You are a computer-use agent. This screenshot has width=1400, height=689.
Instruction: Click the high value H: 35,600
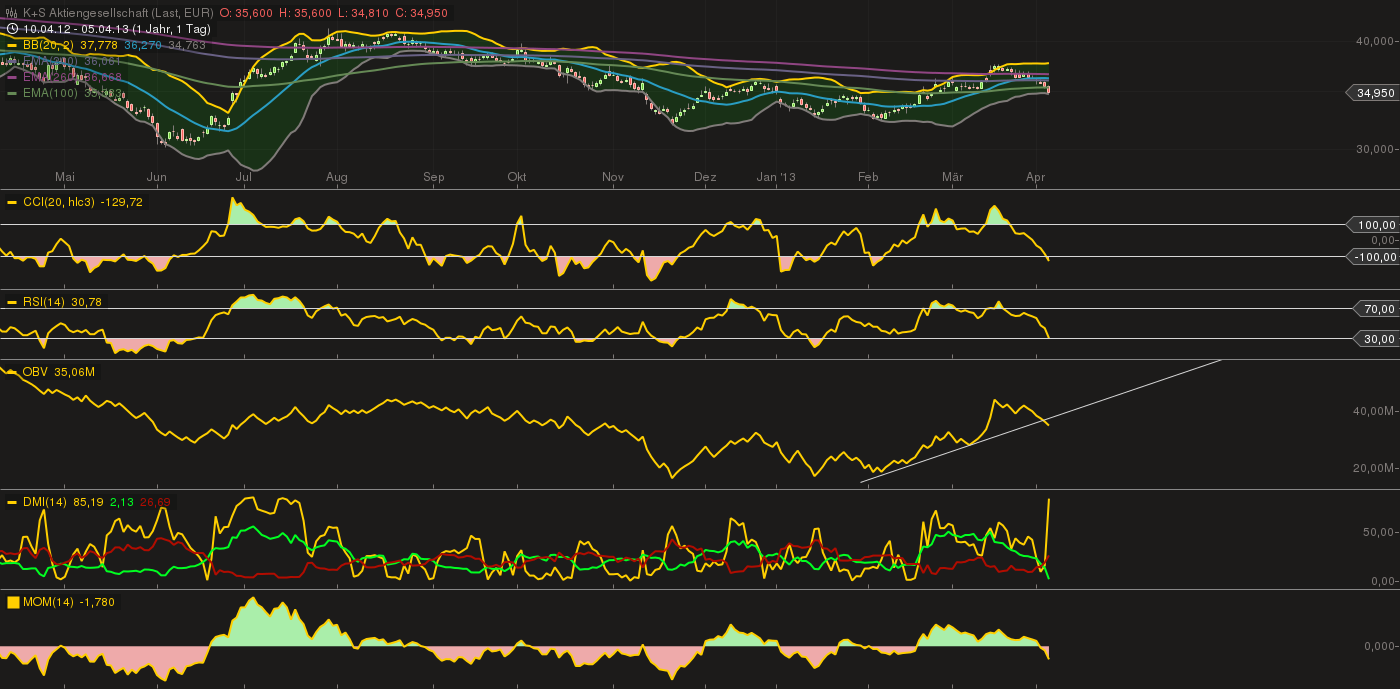(x=306, y=13)
